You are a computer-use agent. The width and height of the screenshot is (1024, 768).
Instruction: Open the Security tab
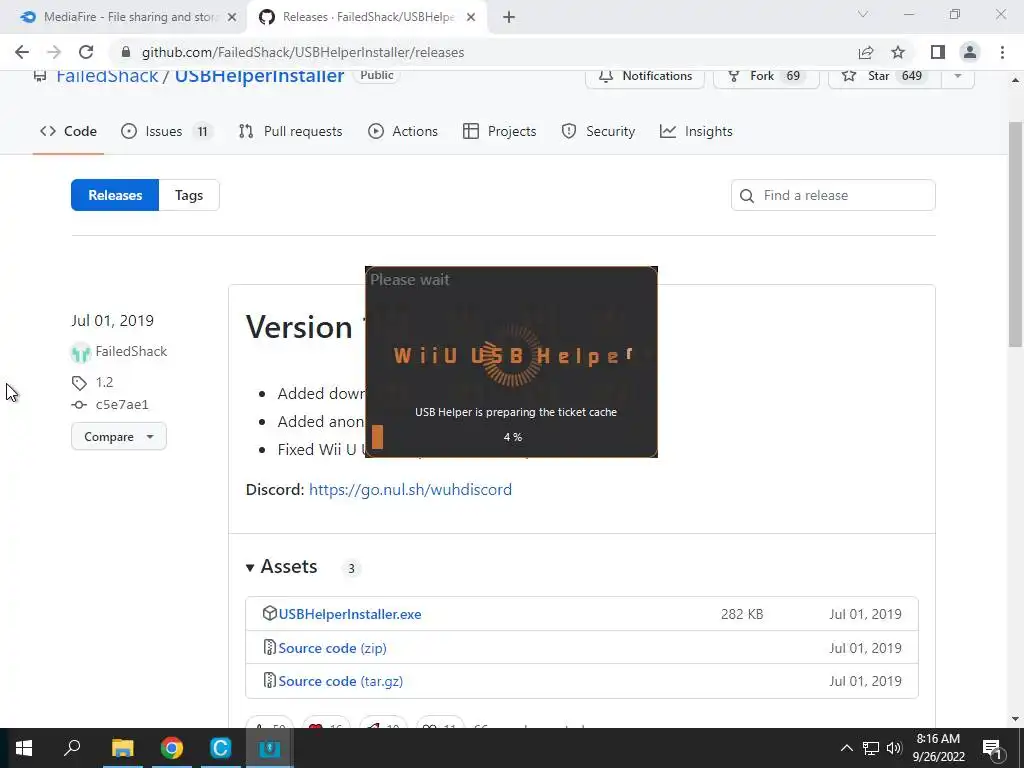[598, 131]
